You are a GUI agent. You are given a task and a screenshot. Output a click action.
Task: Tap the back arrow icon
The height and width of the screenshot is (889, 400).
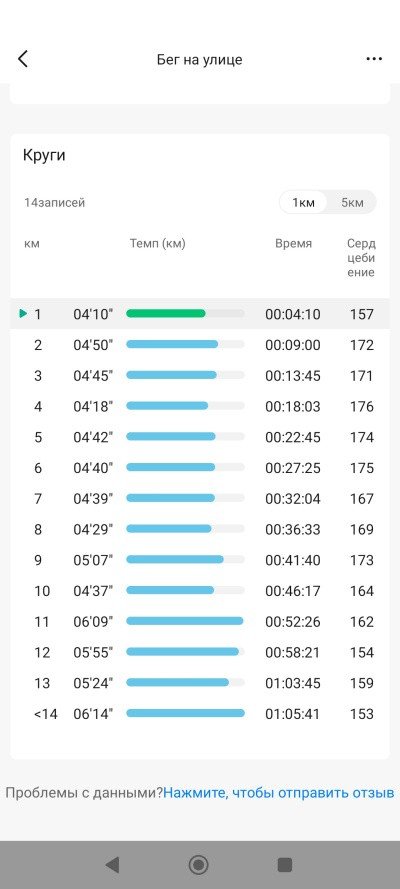click(x=23, y=59)
